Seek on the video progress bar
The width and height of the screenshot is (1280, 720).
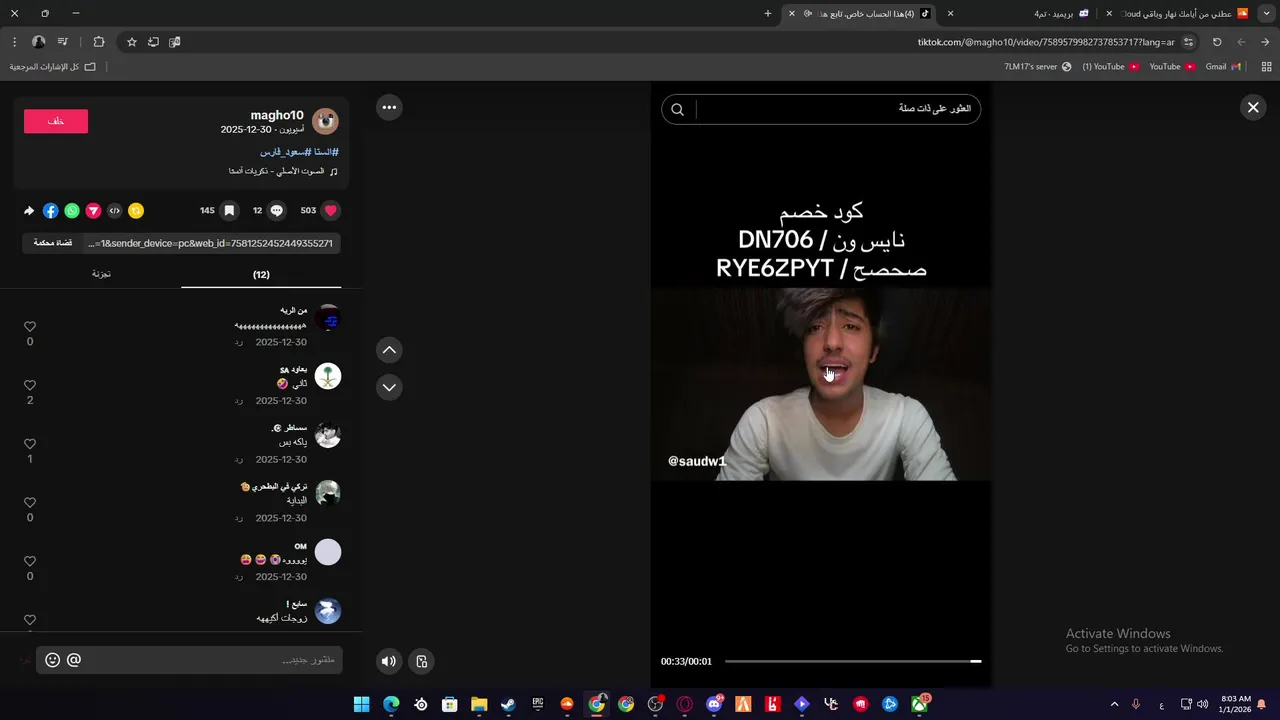[x=852, y=661]
